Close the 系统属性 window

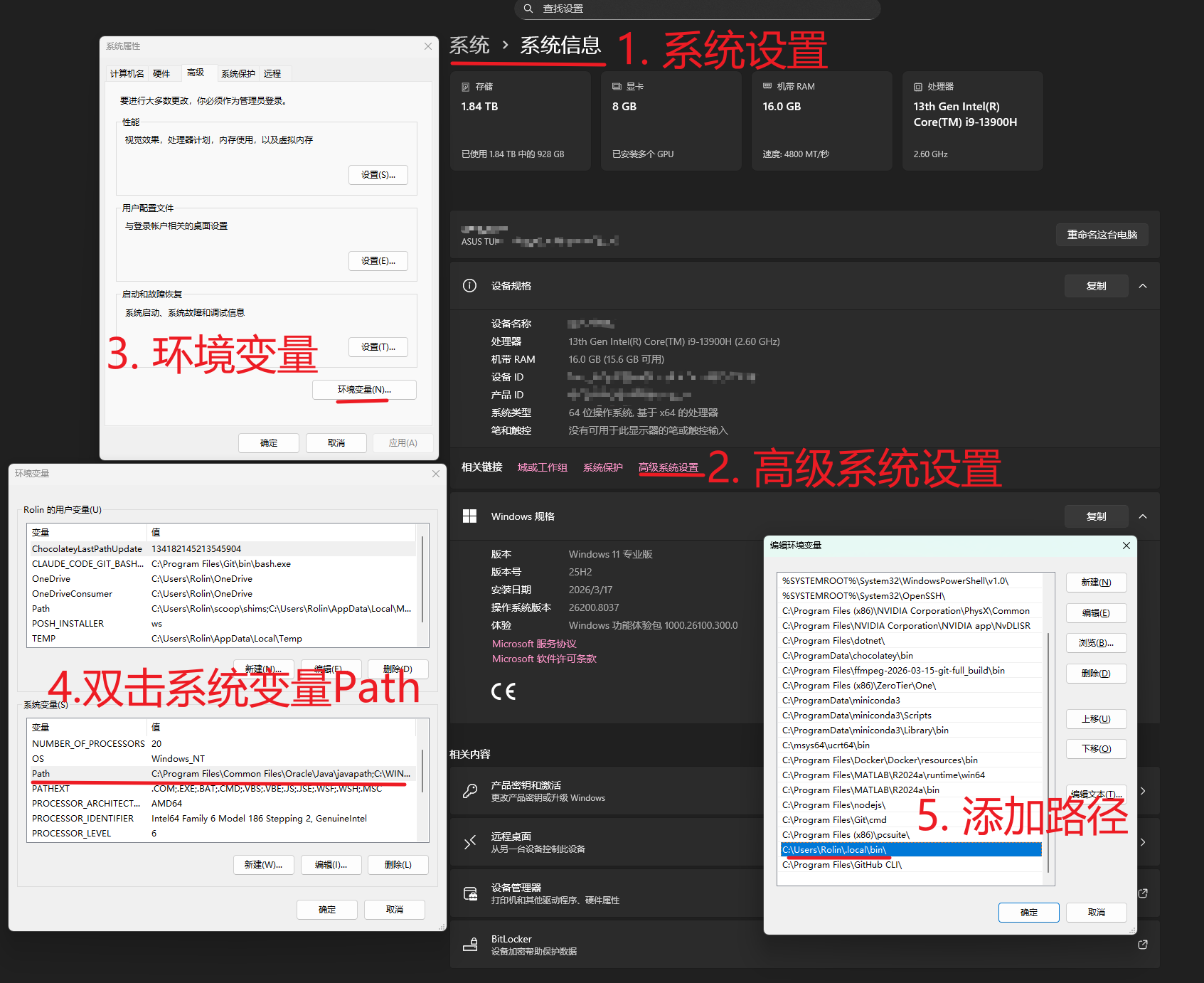pyautogui.click(x=428, y=46)
